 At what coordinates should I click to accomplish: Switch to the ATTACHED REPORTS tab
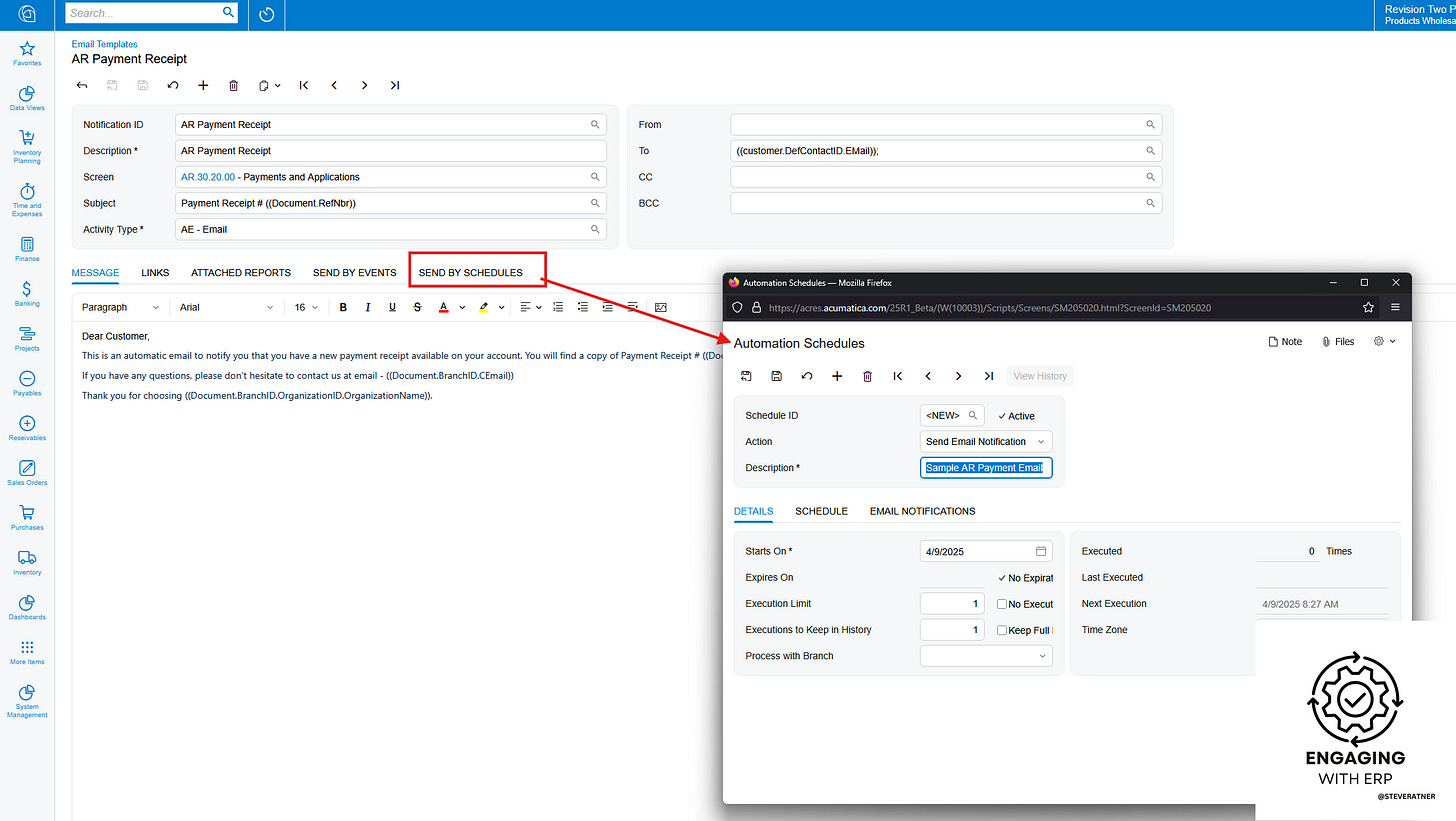[x=241, y=272]
